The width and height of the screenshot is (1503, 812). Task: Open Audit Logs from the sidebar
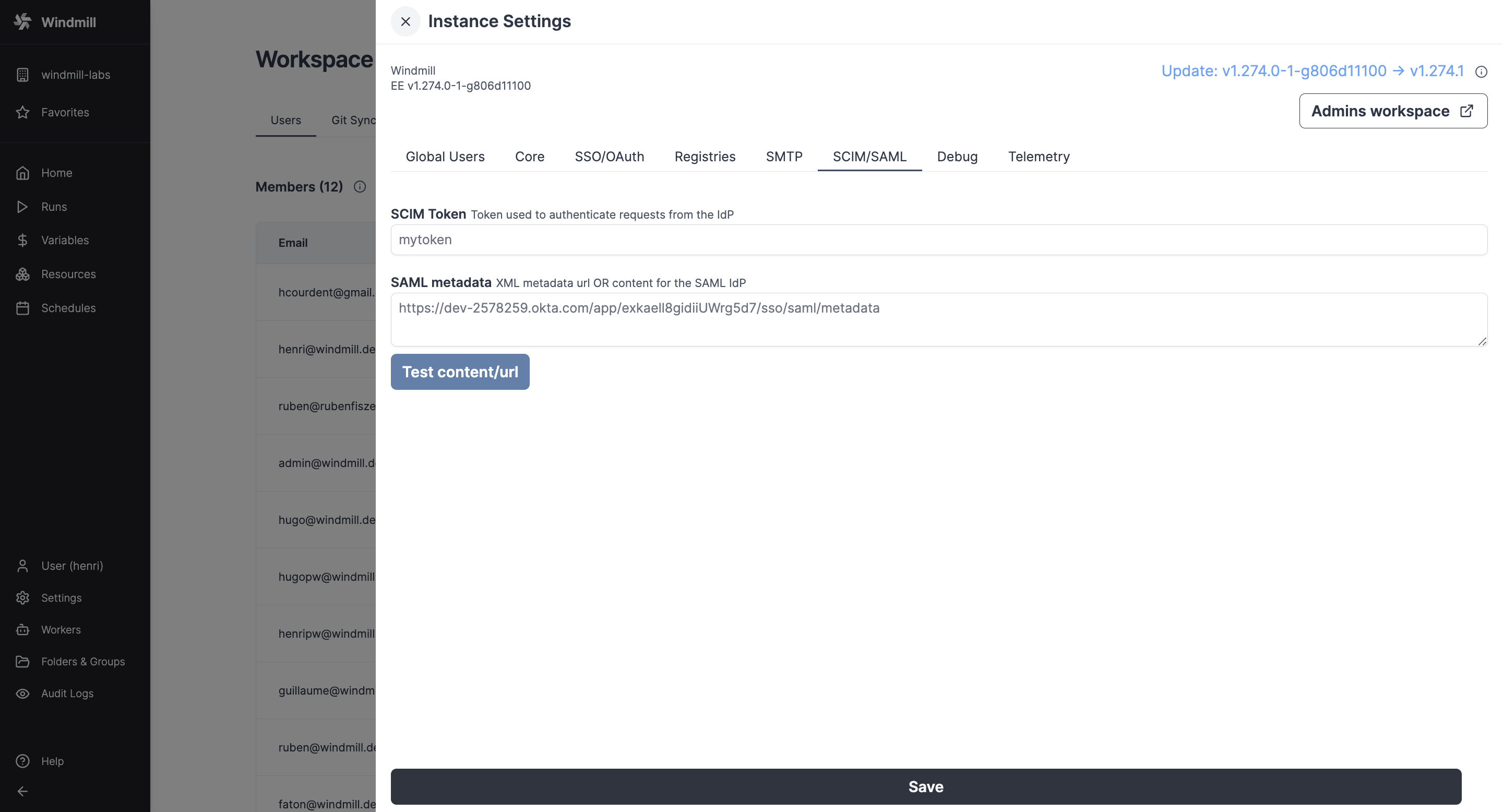(x=67, y=693)
